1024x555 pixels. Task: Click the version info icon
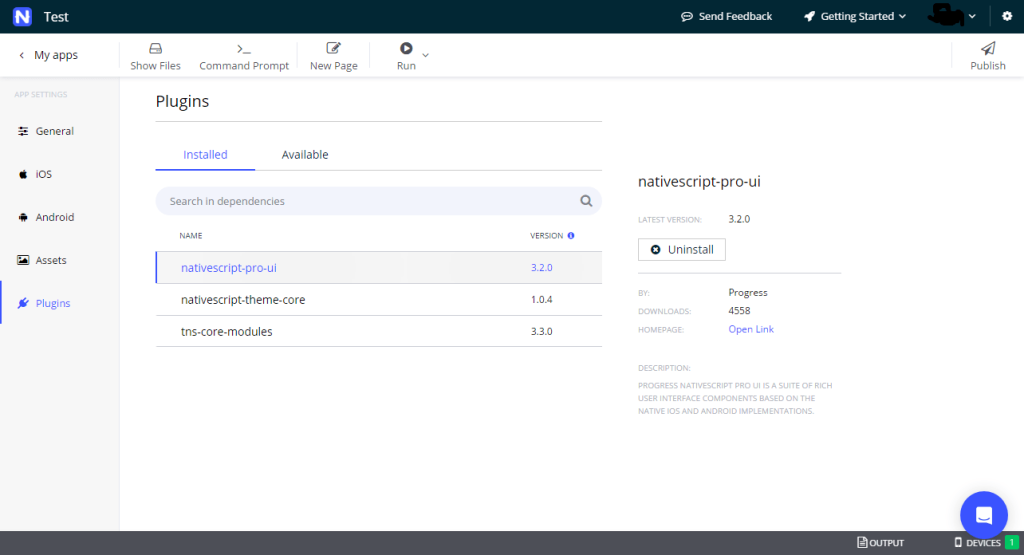571,236
